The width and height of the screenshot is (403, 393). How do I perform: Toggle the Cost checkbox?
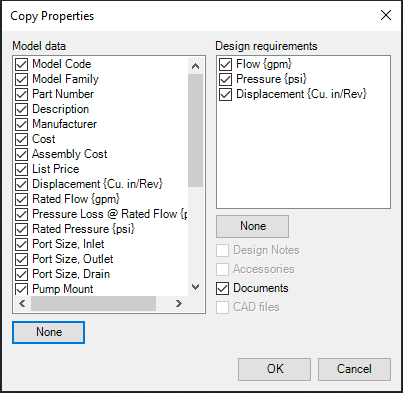[21, 139]
